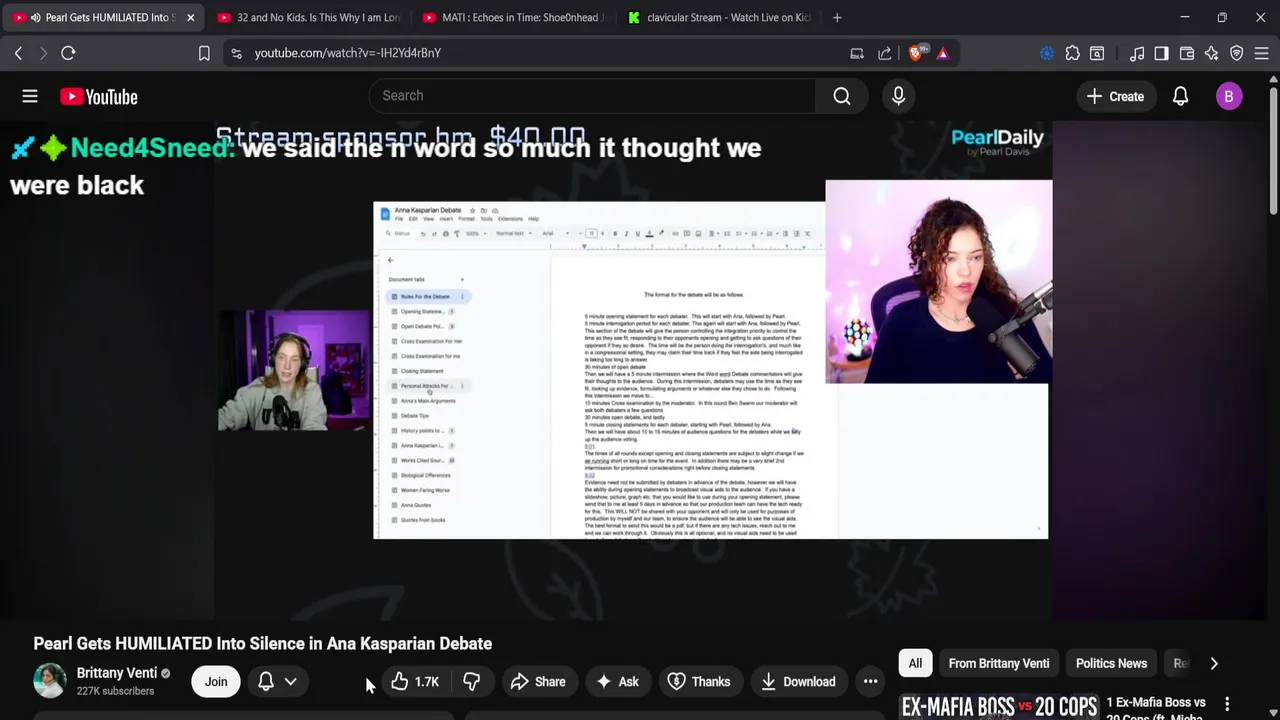The image size is (1280, 720).
Task: Like the video
Action: (x=415, y=682)
